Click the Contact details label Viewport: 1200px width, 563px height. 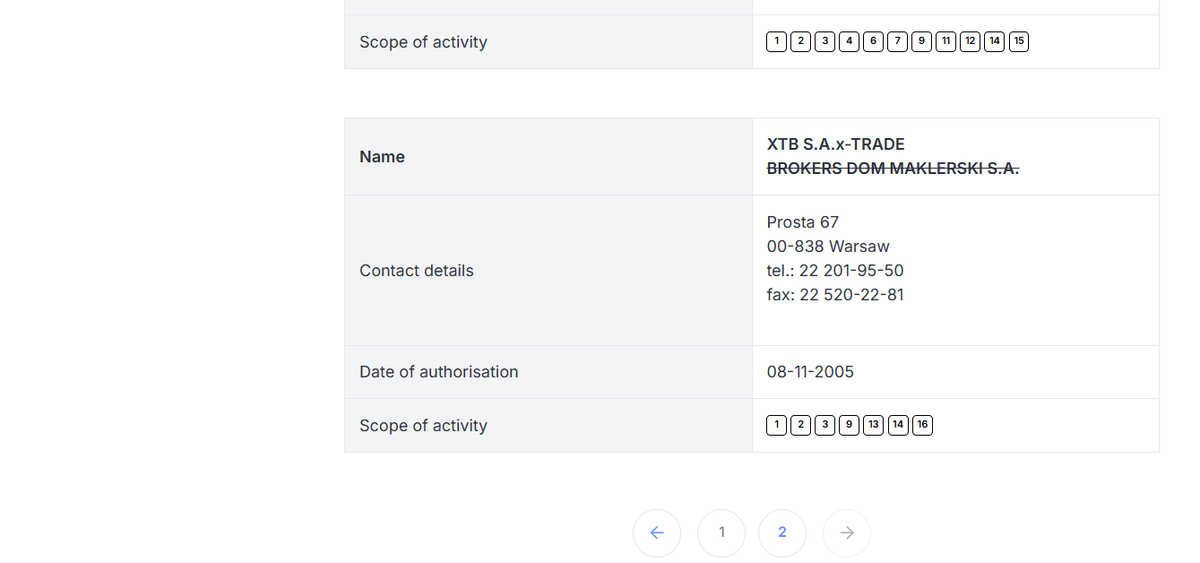point(416,270)
